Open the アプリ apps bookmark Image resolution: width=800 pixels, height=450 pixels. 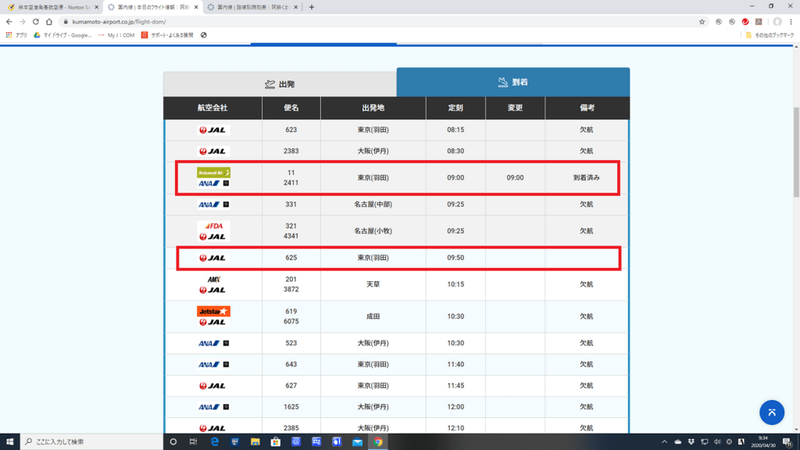point(16,35)
